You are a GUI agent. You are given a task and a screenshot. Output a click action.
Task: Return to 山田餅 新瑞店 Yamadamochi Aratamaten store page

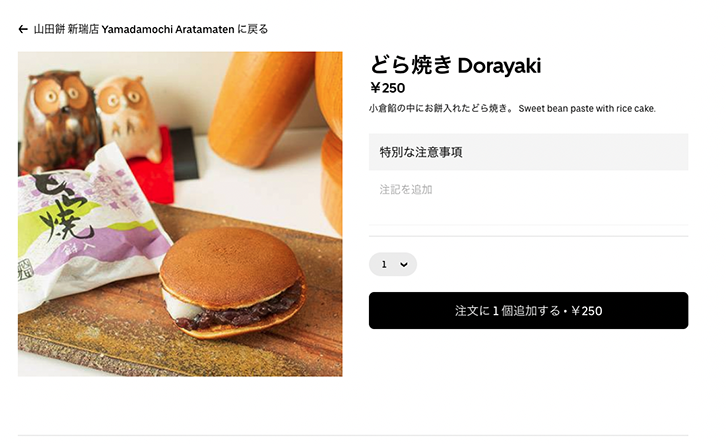pyautogui.click(x=150, y=30)
